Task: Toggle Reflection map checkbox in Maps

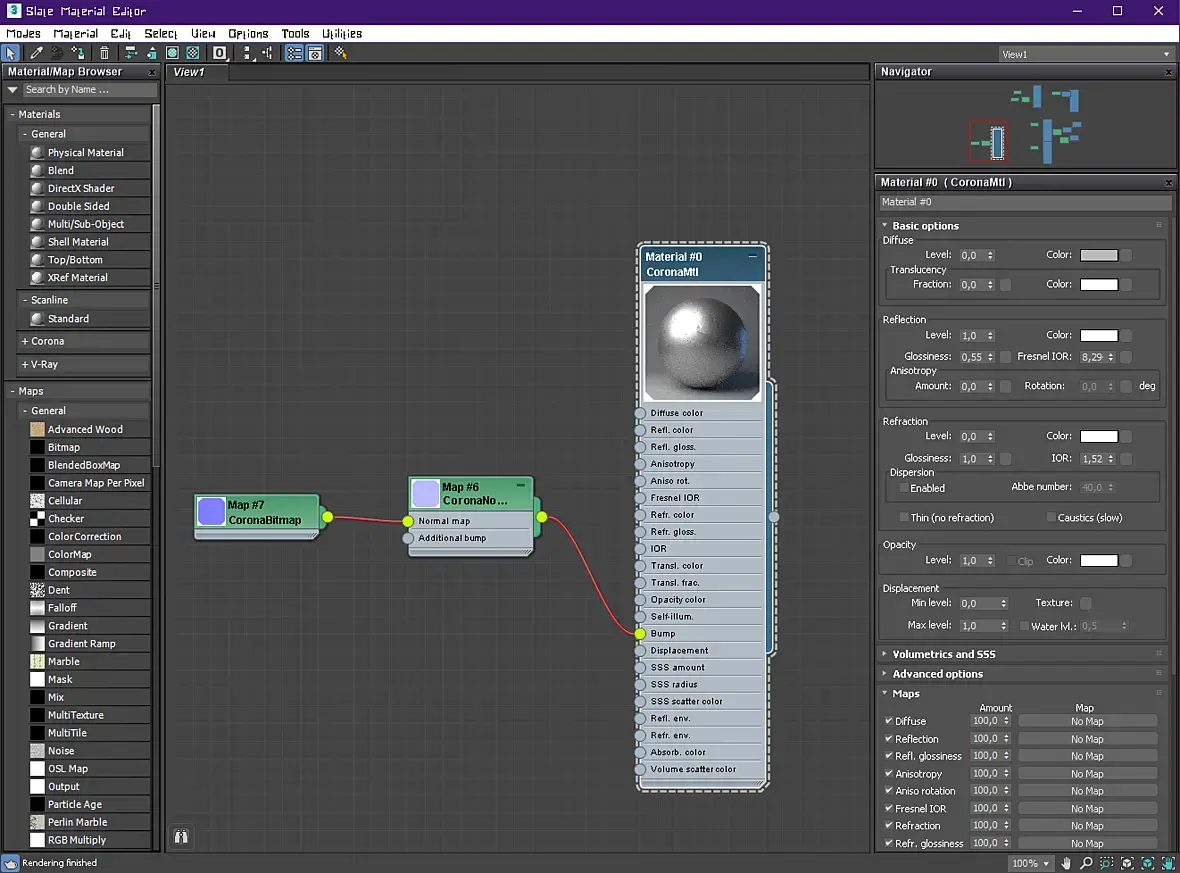Action: pyautogui.click(x=889, y=738)
